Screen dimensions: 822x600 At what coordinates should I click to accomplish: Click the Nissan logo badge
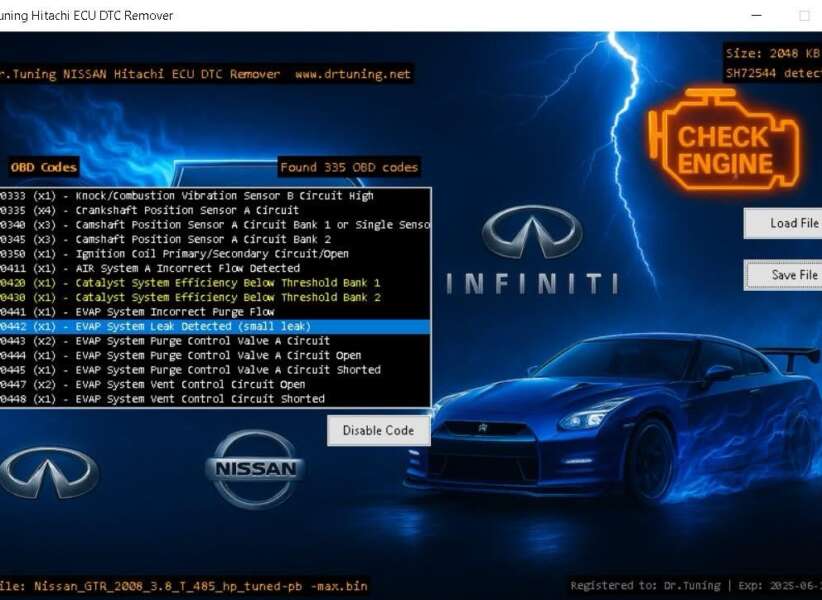click(255, 469)
